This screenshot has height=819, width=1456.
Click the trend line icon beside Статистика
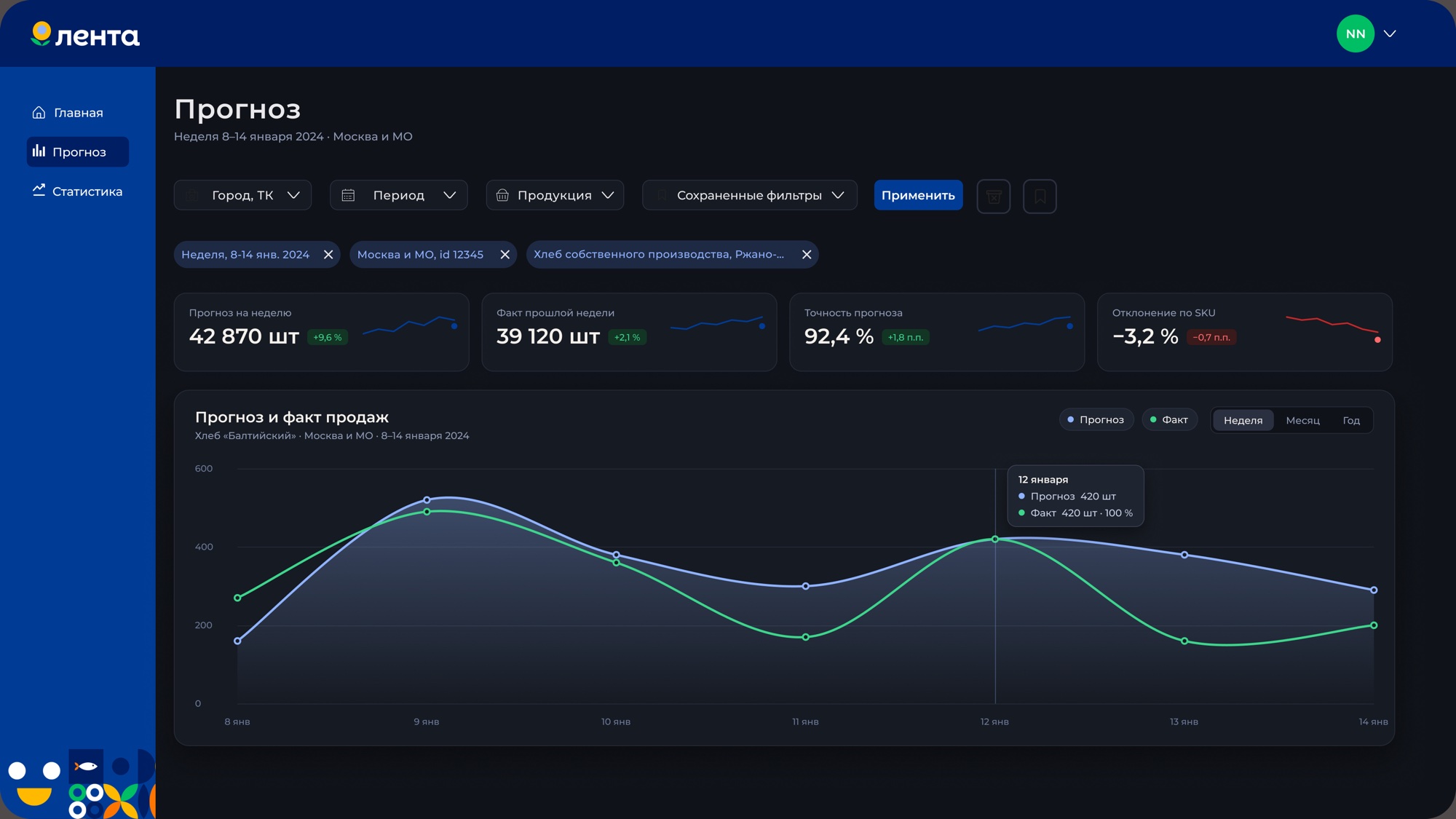pyautogui.click(x=39, y=190)
